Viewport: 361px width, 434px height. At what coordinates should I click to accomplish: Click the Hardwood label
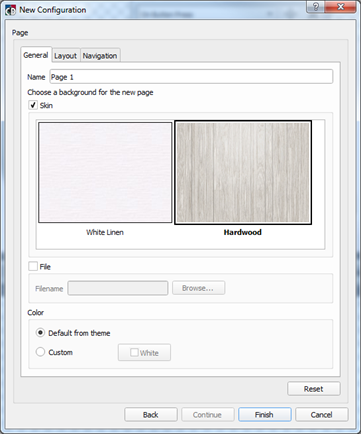242,232
